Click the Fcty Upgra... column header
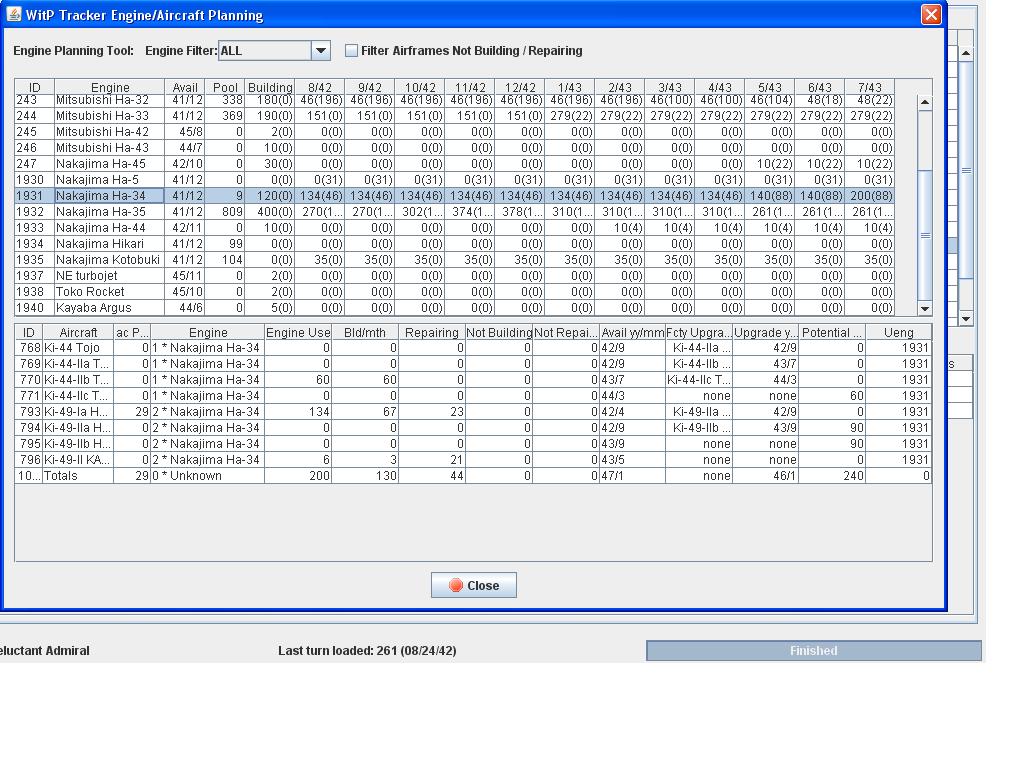This screenshot has height=768, width=1024. coord(699,332)
